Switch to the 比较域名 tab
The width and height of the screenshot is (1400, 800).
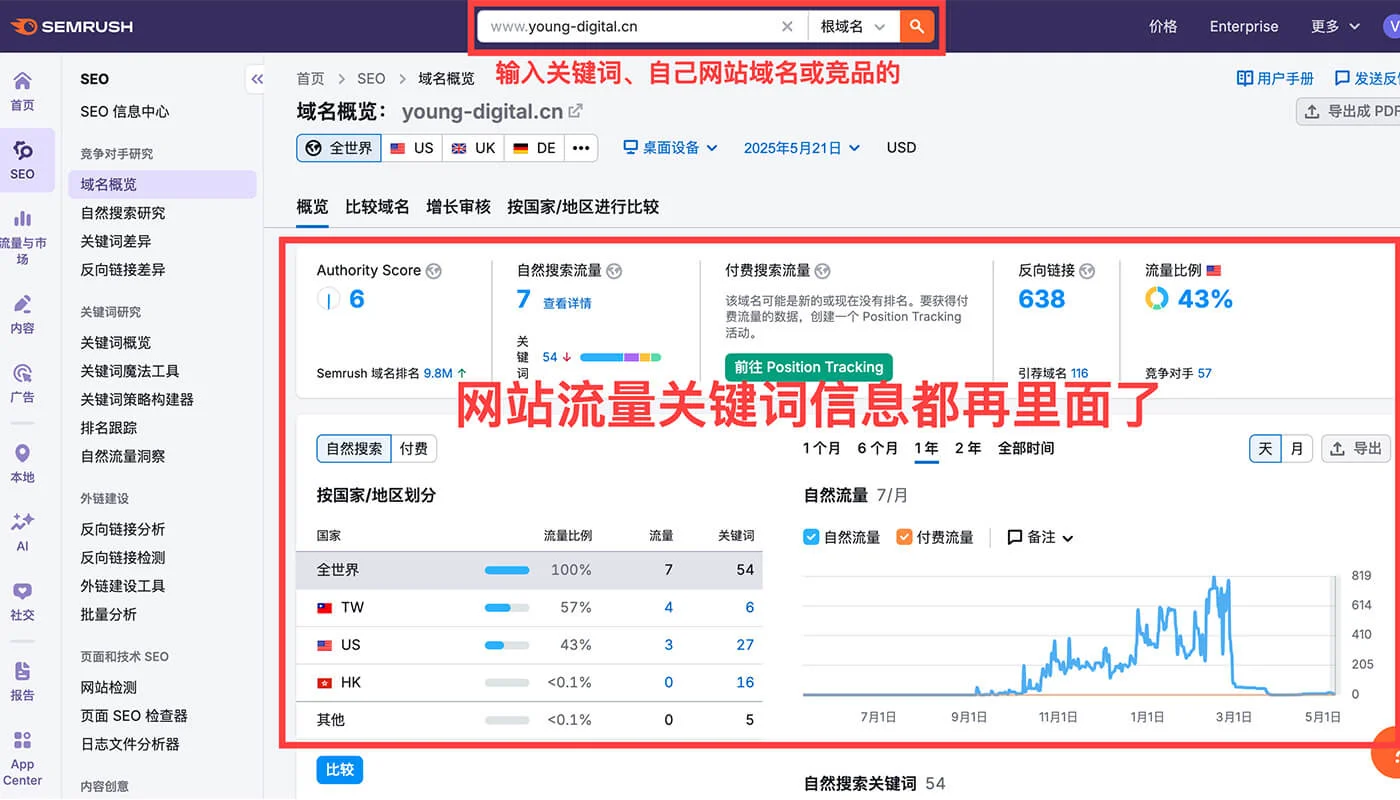(377, 207)
